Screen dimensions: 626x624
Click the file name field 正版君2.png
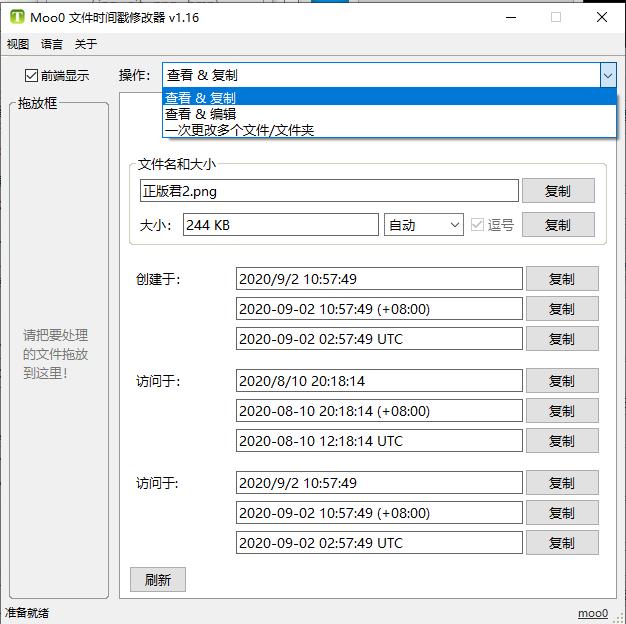[x=329, y=191]
